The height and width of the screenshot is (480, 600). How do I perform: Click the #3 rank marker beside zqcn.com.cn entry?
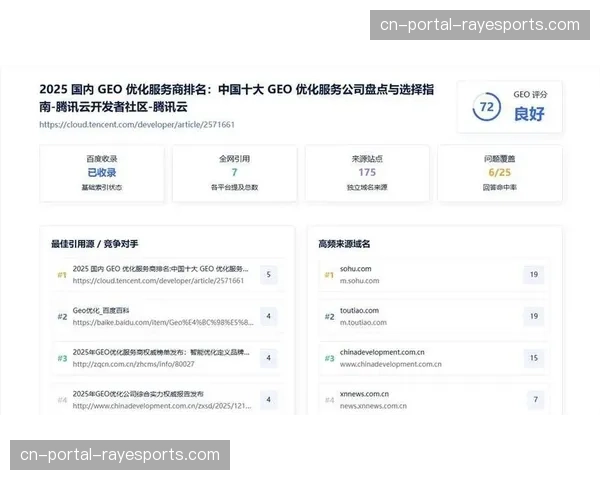coord(62,358)
